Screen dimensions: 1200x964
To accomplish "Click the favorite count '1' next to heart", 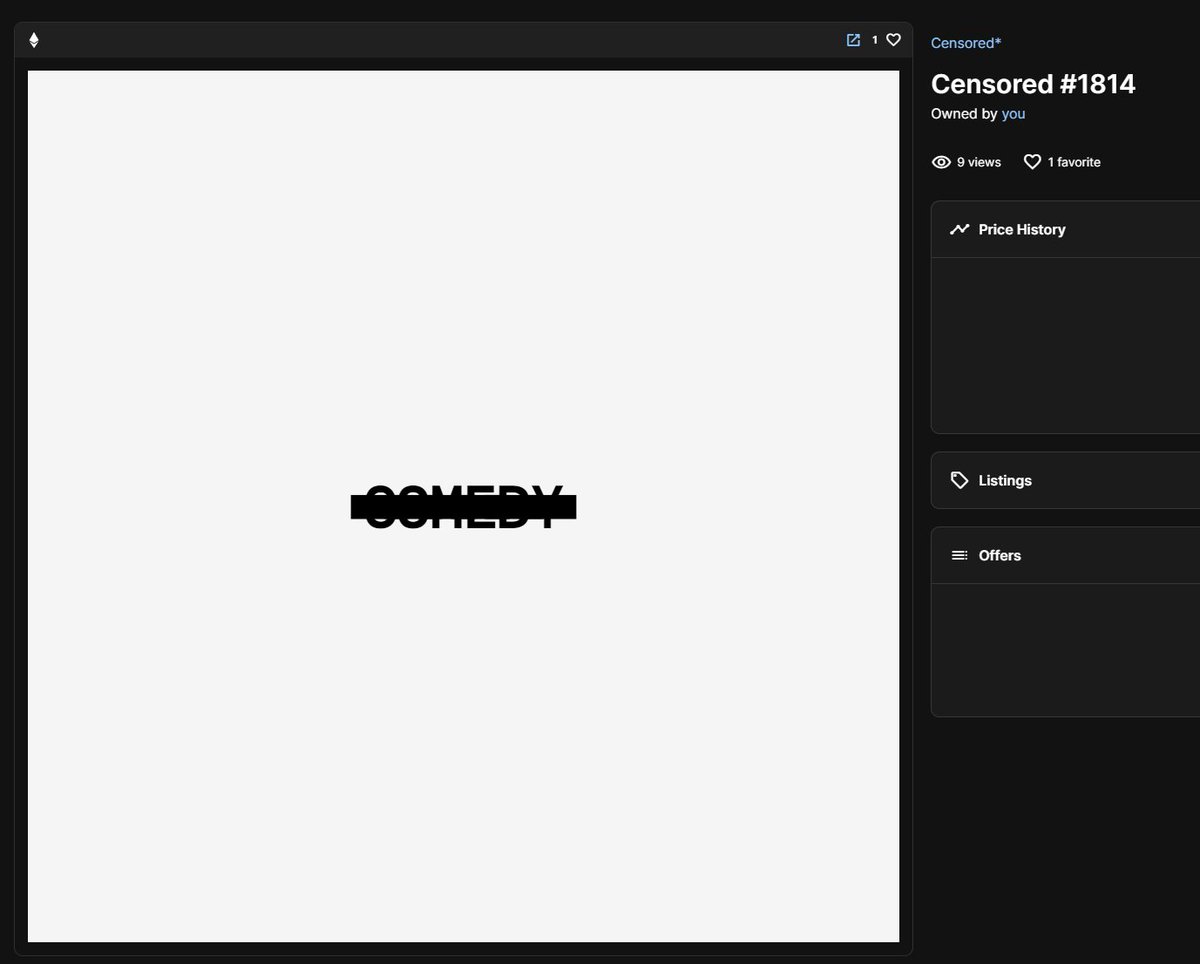I will coord(875,40).
